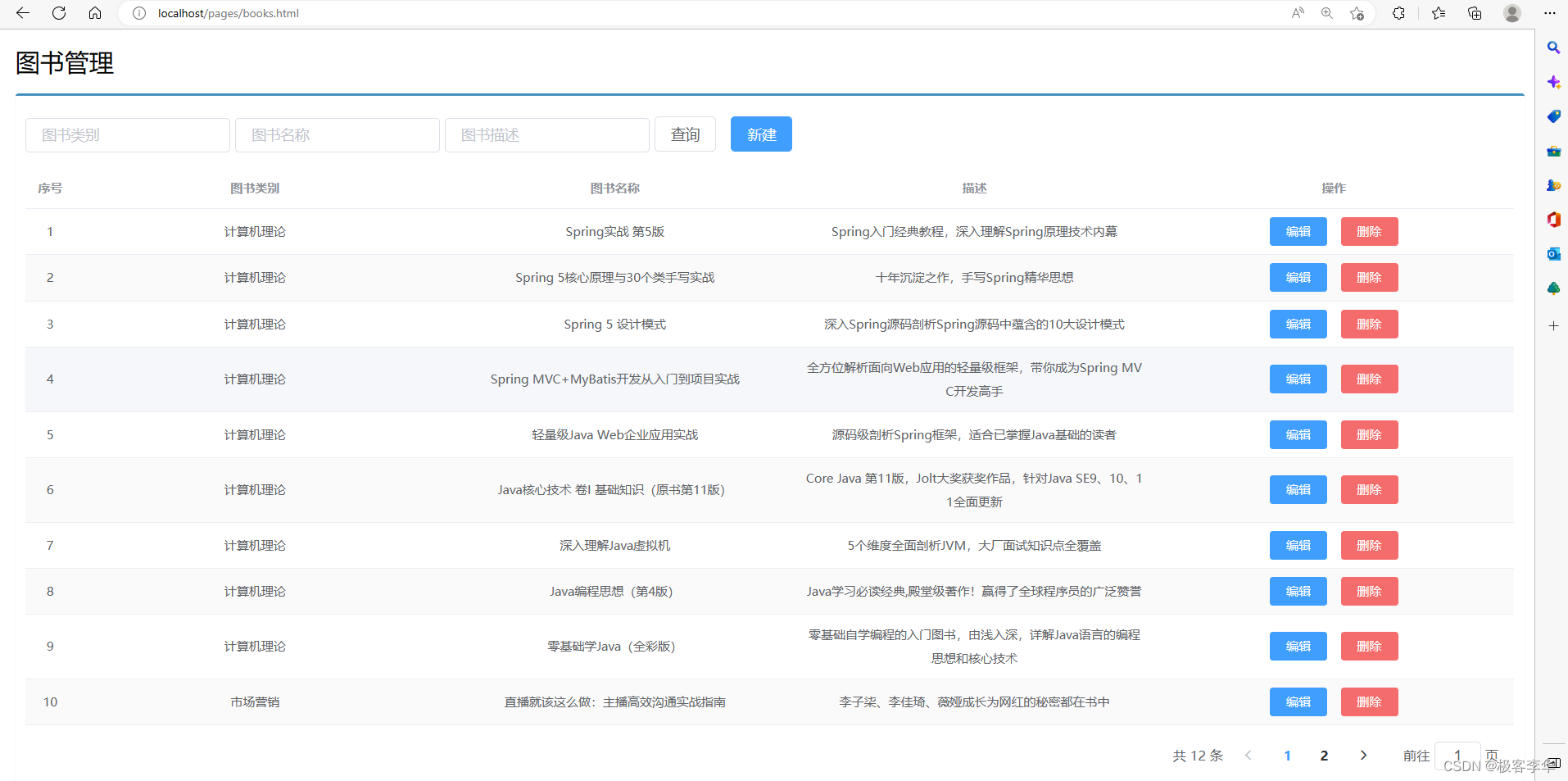The image size is (1568, 781).
Task: Open the Copilot sparkle sidebar icon
Action: coord(1553,82)
